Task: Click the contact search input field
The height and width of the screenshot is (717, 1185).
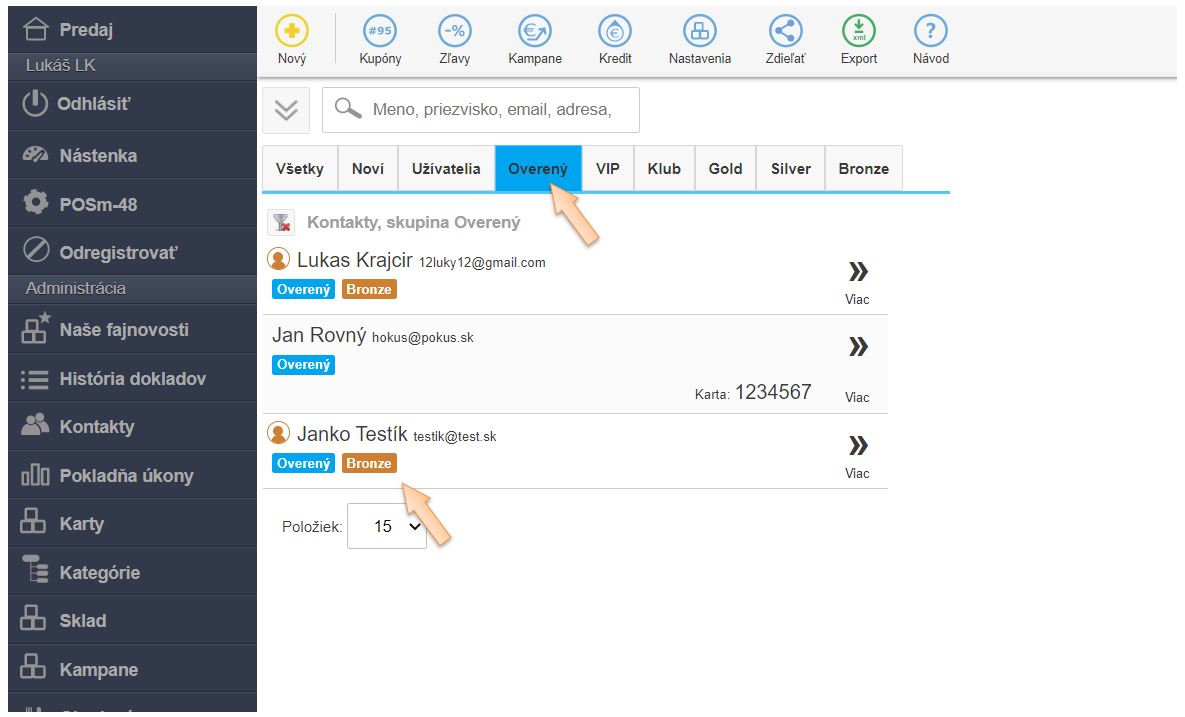Action: tap(490, 110)
